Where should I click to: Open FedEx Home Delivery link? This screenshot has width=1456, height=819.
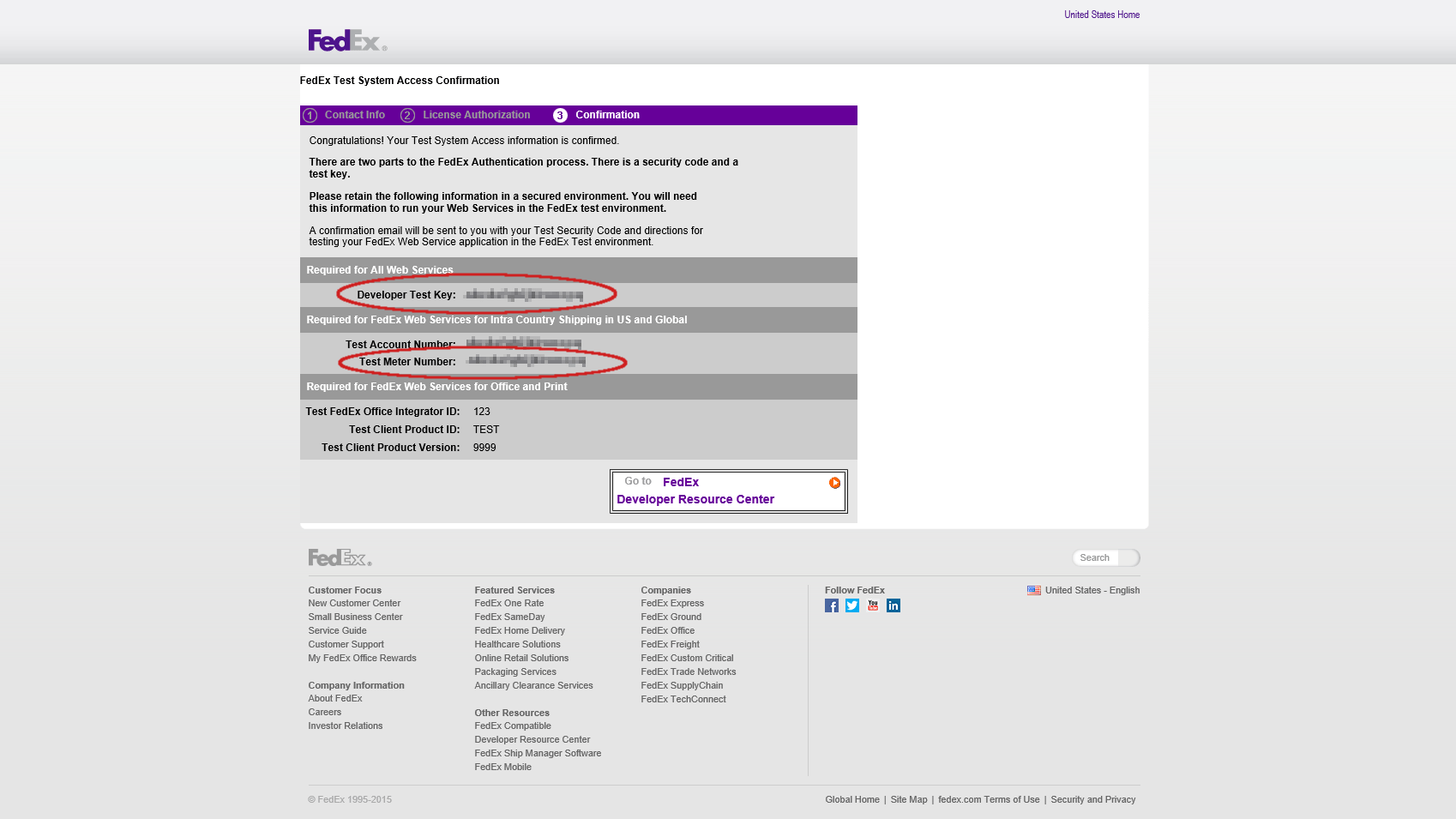[520, 630]
